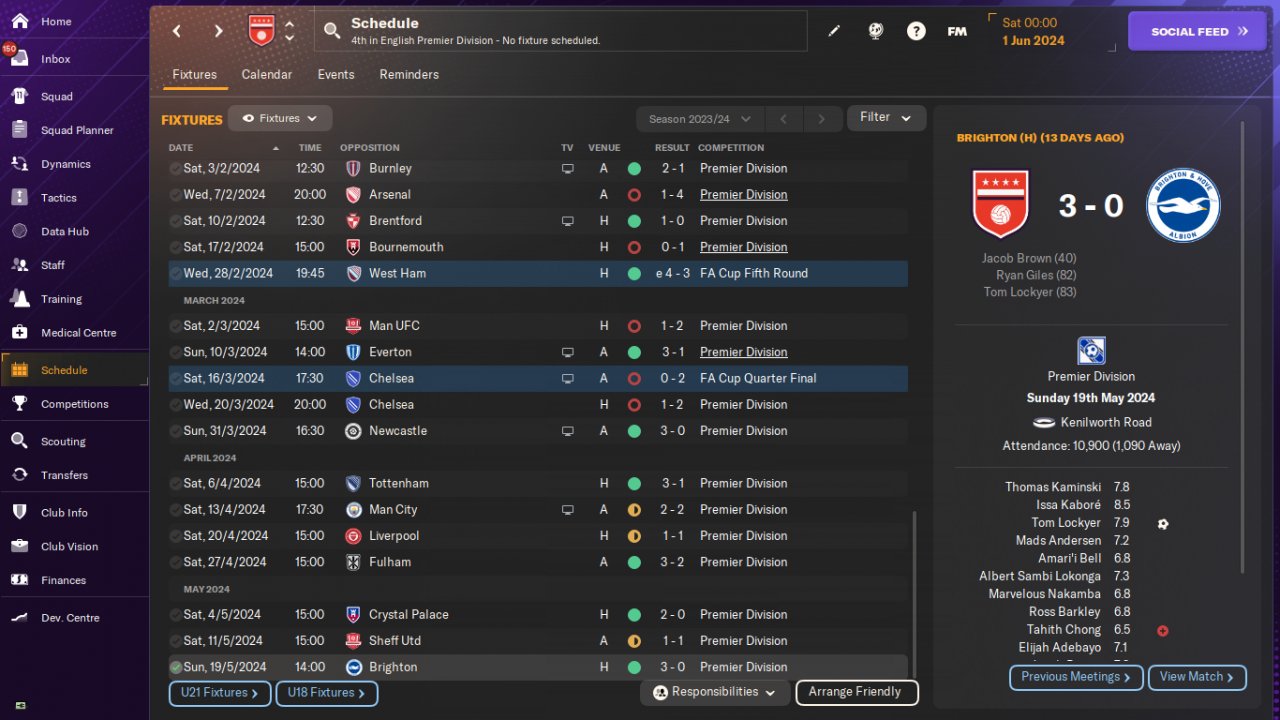Expand the Fixtures view dropdown
The image size is (1280, 720).
[x=280, y=118]
